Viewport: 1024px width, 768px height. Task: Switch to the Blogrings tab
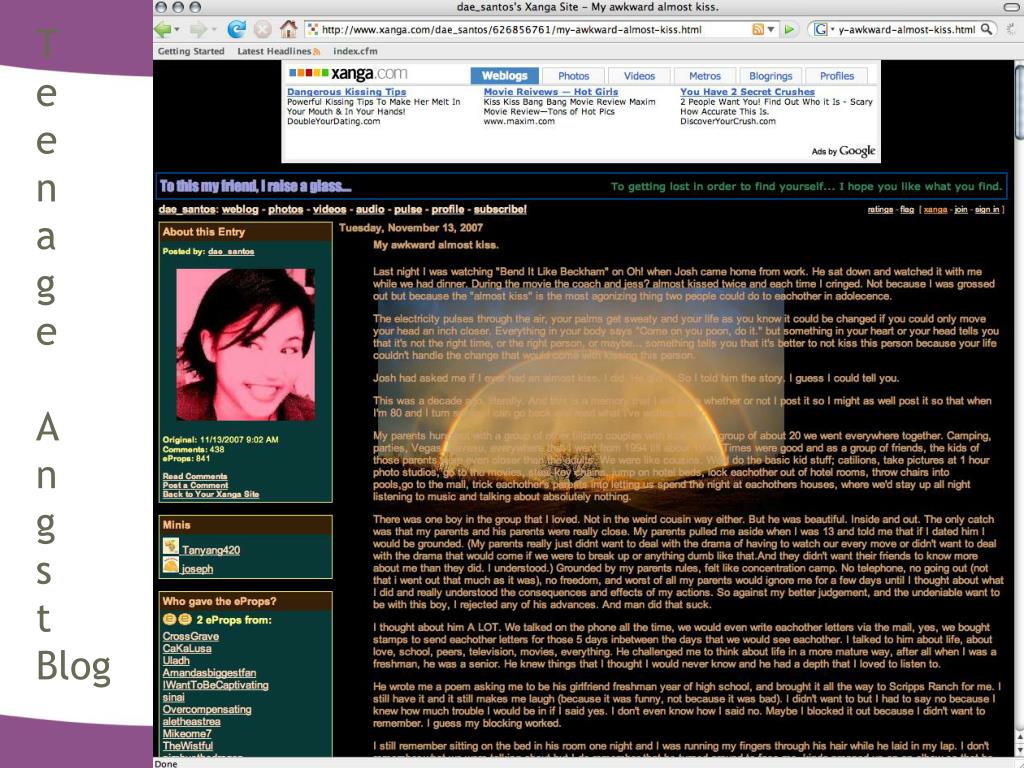pos(771,76)
